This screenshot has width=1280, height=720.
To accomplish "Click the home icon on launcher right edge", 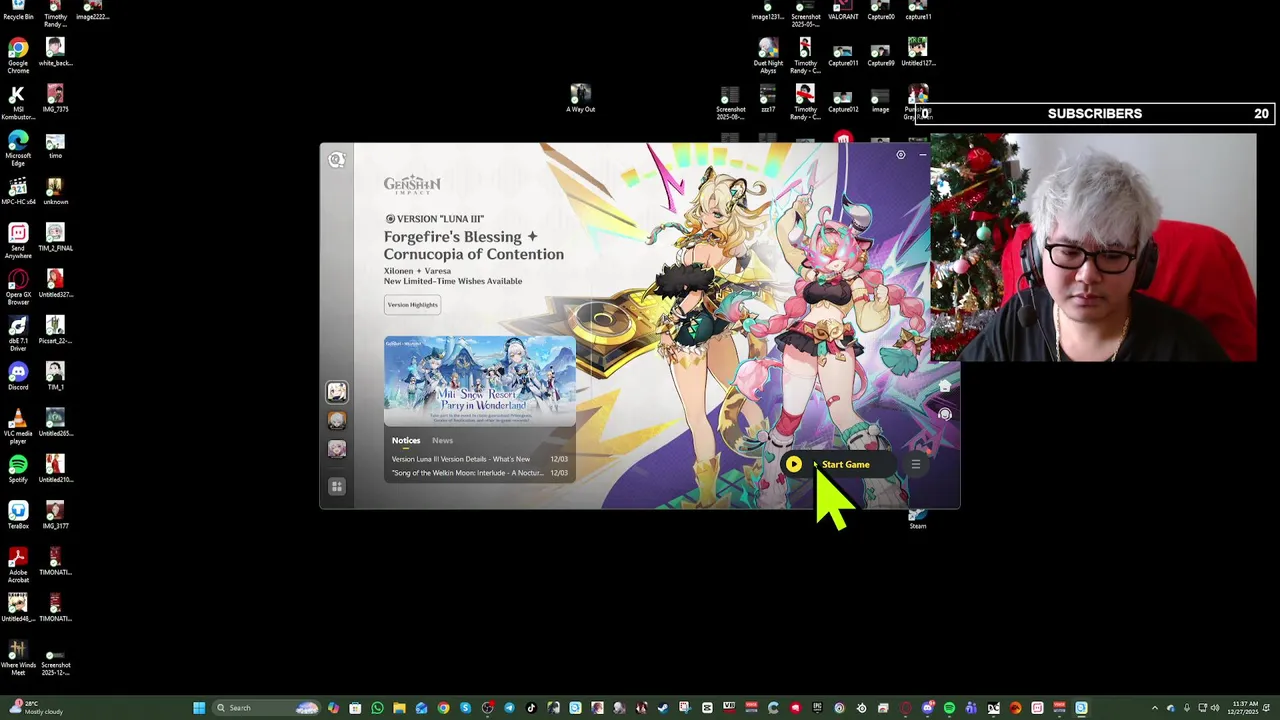I will (x=945, y=385).
